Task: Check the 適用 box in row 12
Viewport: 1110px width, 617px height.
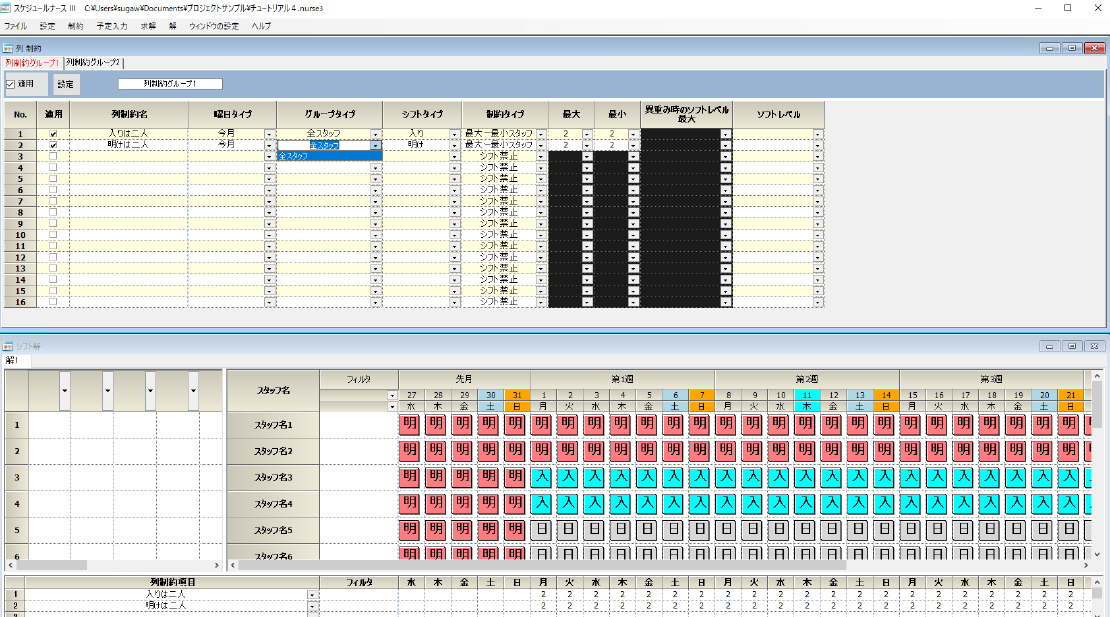Action: [53, 258]
